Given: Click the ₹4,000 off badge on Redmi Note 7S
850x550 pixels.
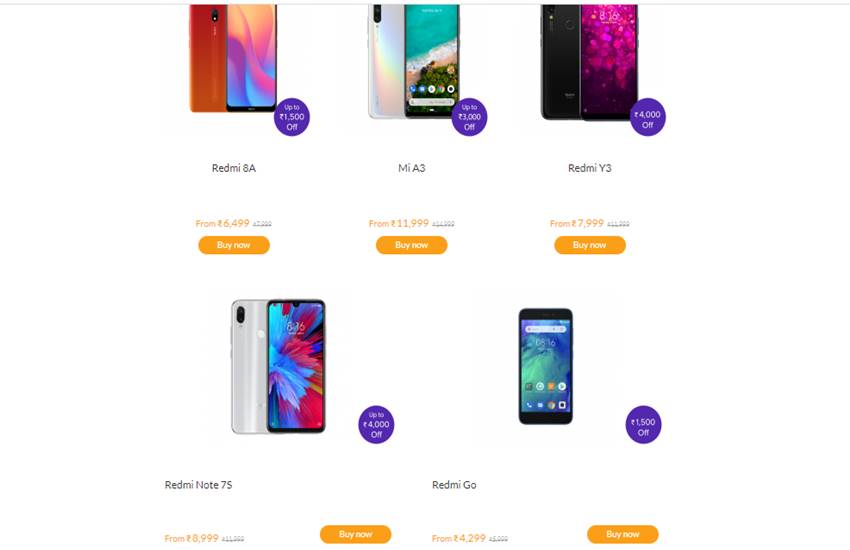Looking at the screenshot, I should [376, 424].
